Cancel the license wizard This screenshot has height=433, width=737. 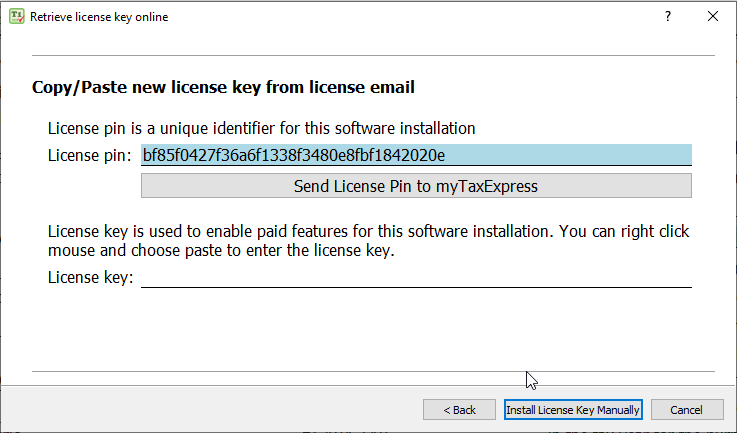pyautogui.click(x=686, y=410)
